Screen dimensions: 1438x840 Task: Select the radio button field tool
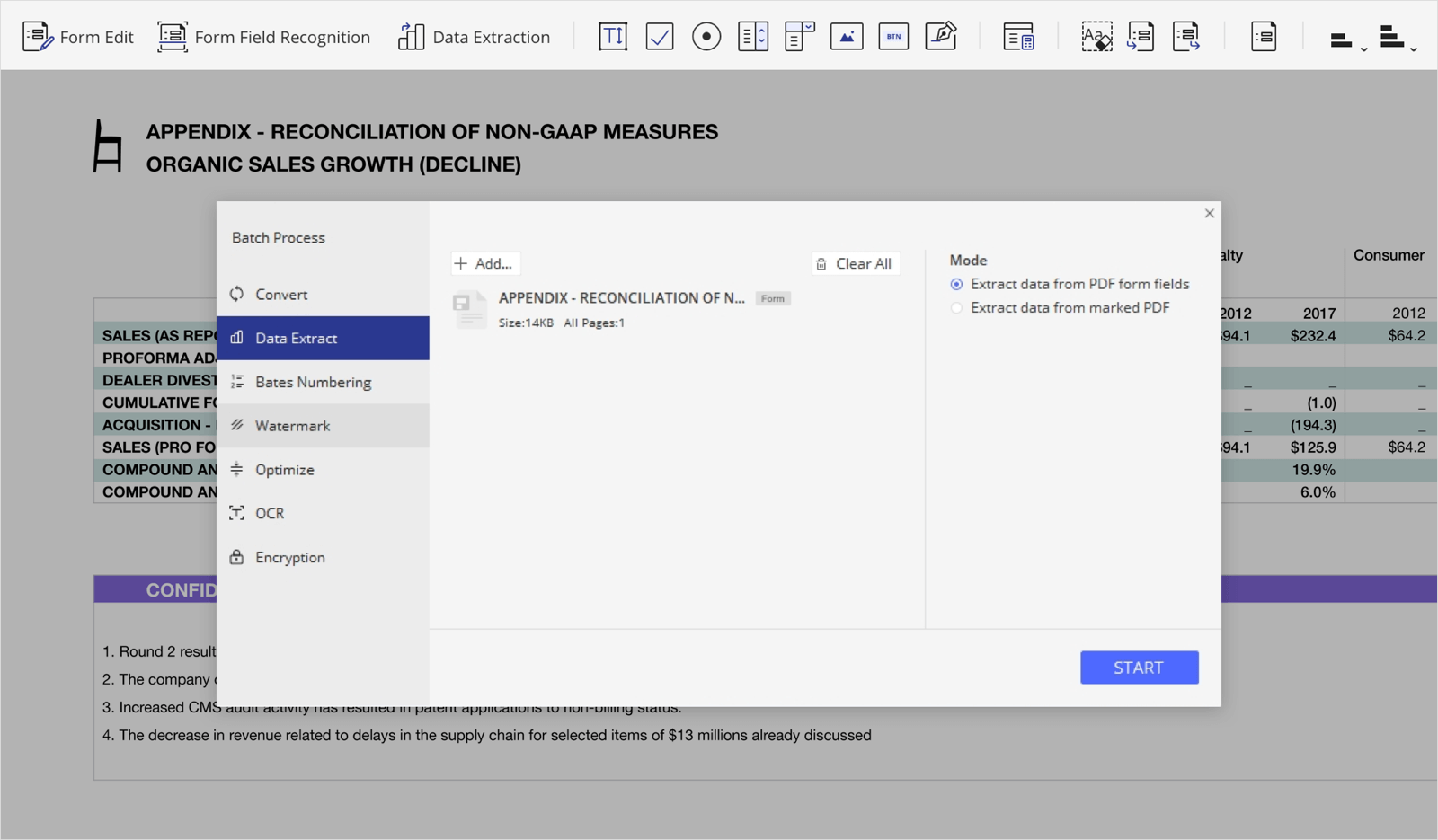(x=706, y=37)
